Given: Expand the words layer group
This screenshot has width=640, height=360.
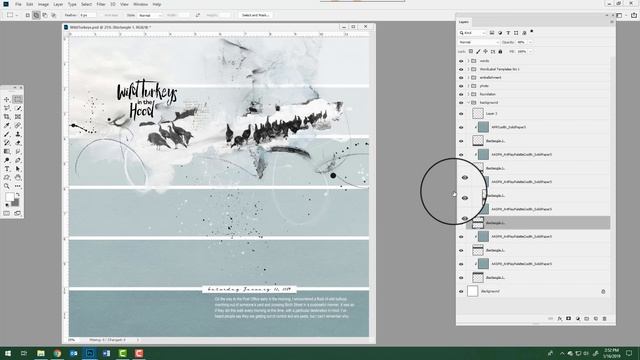Looking at the screenshot, I should (x=468, y=61).
